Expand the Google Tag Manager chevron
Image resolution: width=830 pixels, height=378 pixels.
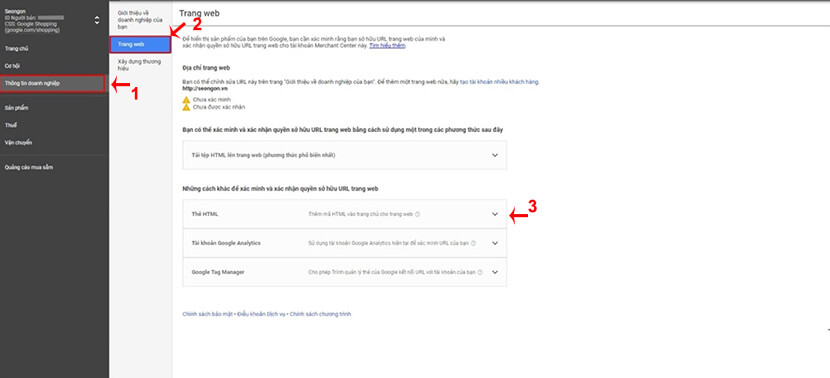tap(495, 272)
